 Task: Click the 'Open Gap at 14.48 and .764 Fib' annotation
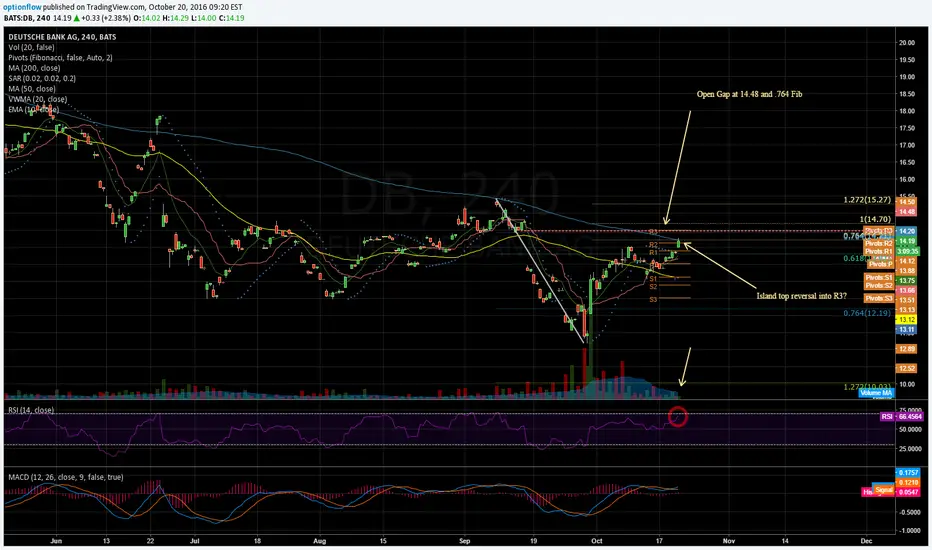750,94
